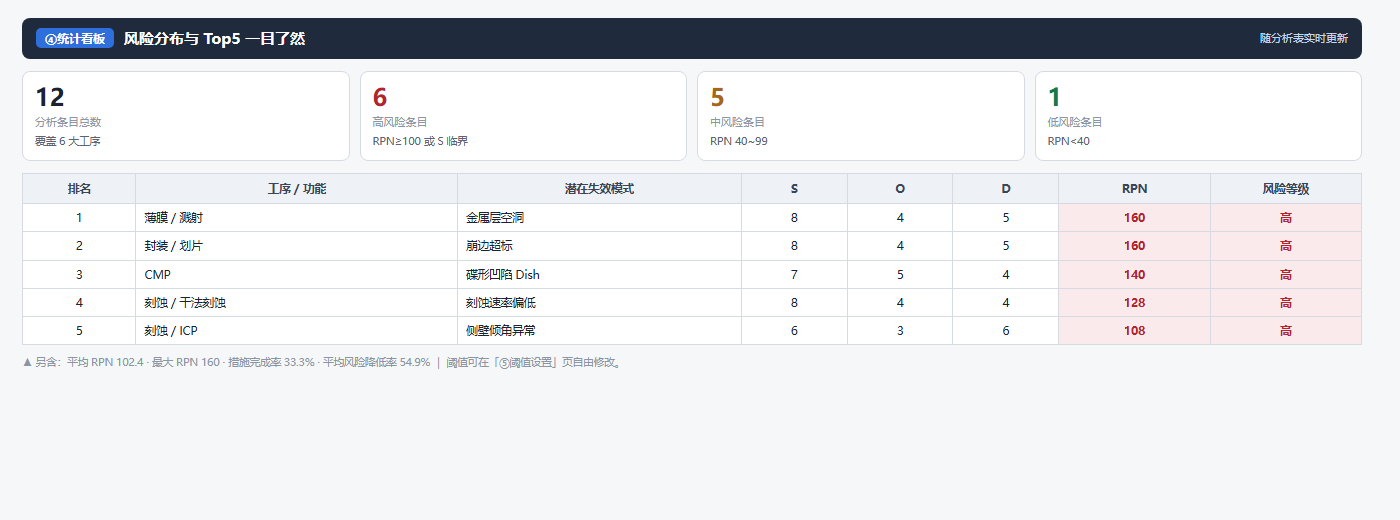
Task: Click the RPN<40 text
Action: point(1069,141)
